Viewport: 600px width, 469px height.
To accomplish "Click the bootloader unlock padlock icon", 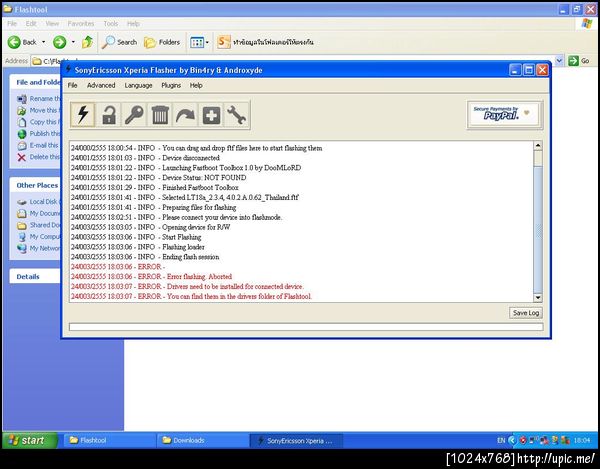I will pyautogui.click(x=108, y=115).
